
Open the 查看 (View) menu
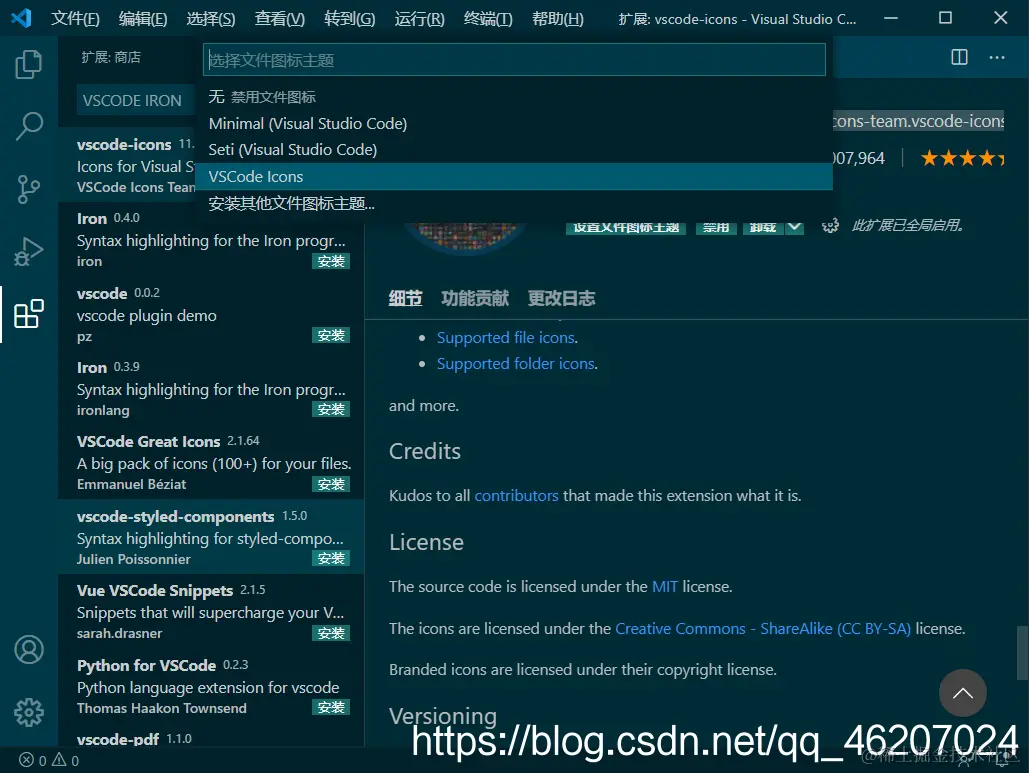280,18
